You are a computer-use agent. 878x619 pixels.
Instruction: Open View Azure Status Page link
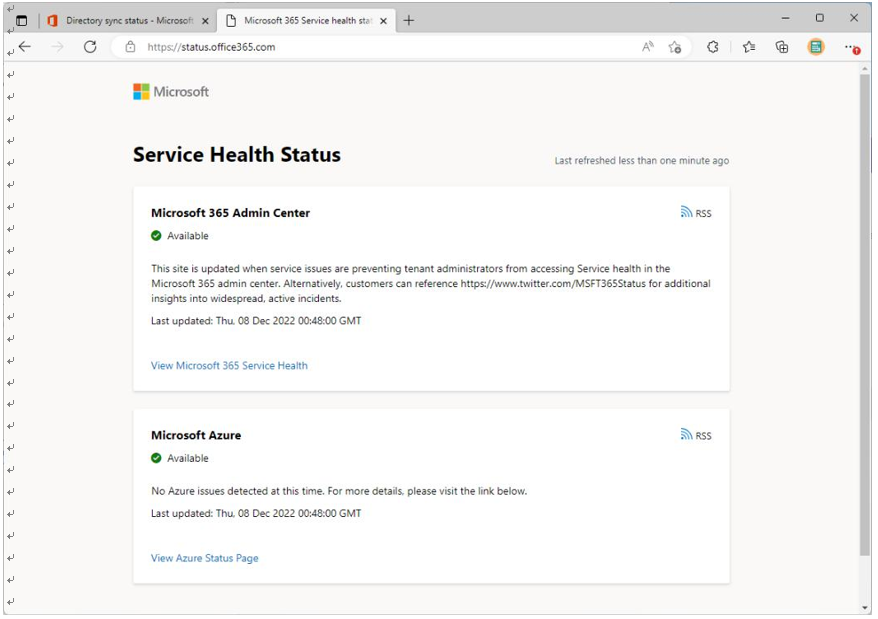click(204, 559)
